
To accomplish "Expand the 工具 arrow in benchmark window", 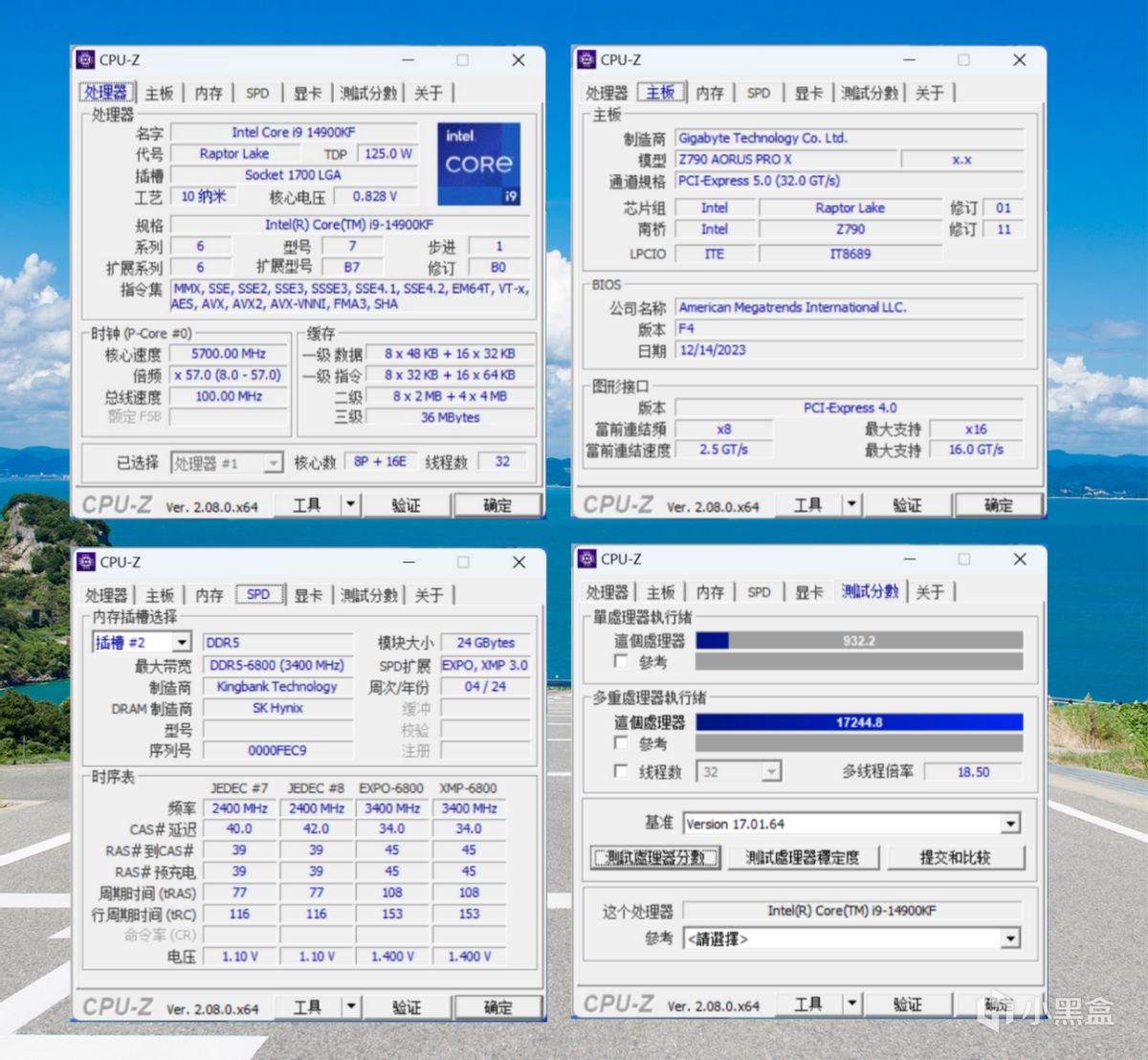I will click(852, 1004).
